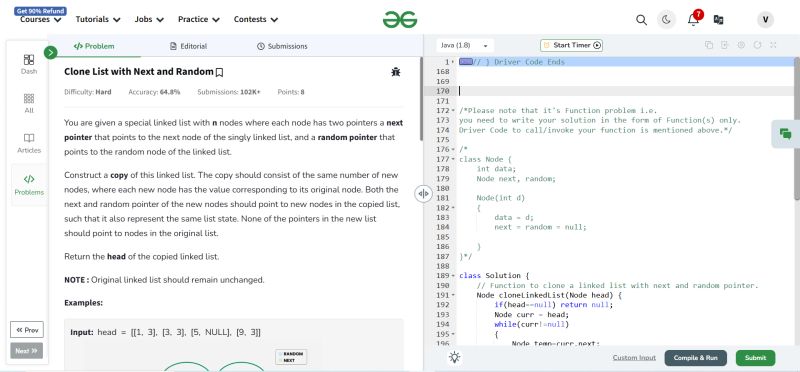Image resolution: width=800 pixels, height=372 pixels.
Task: Expand editor to fullscreen icon
Action: coord(773,45)
